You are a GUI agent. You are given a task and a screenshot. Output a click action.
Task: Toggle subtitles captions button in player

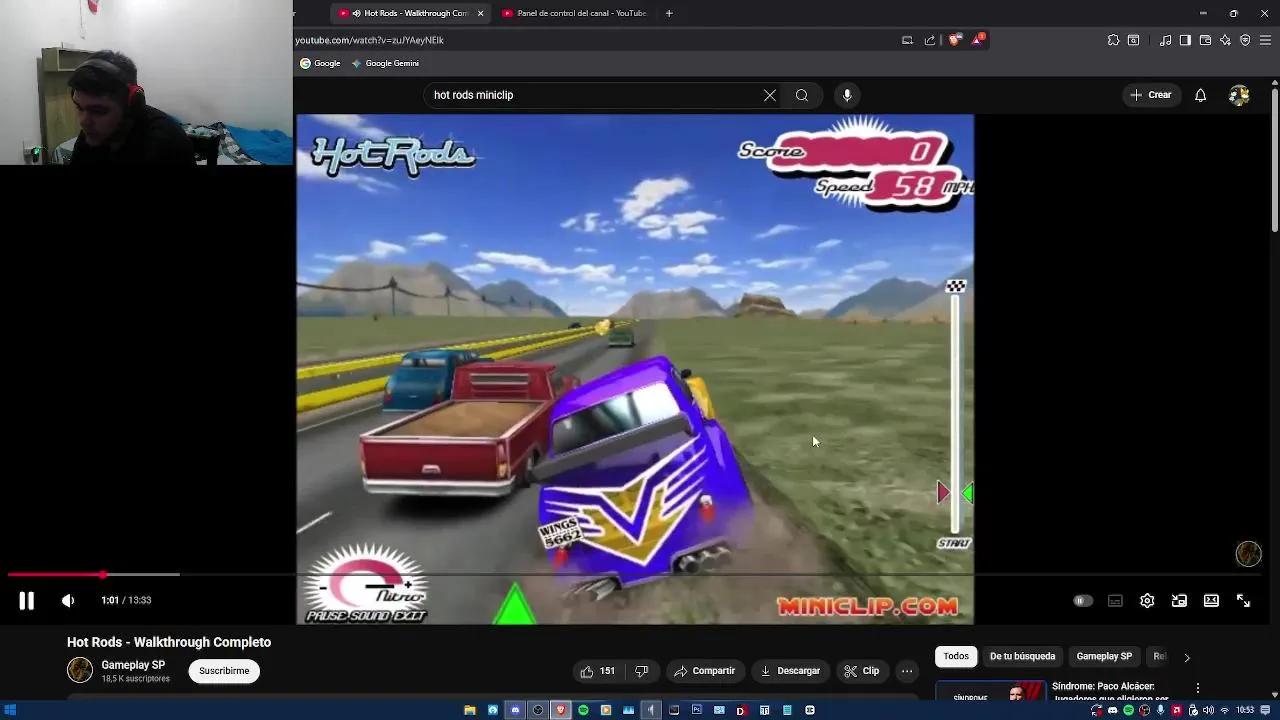pyautogui.click(x=1115, y=601)
